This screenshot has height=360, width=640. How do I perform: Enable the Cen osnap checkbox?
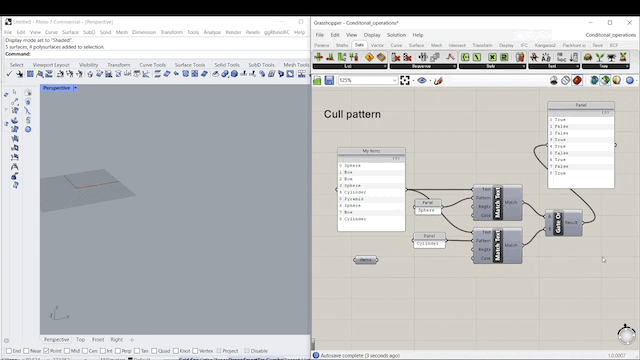pyautogui.click(x=85, y=351)
